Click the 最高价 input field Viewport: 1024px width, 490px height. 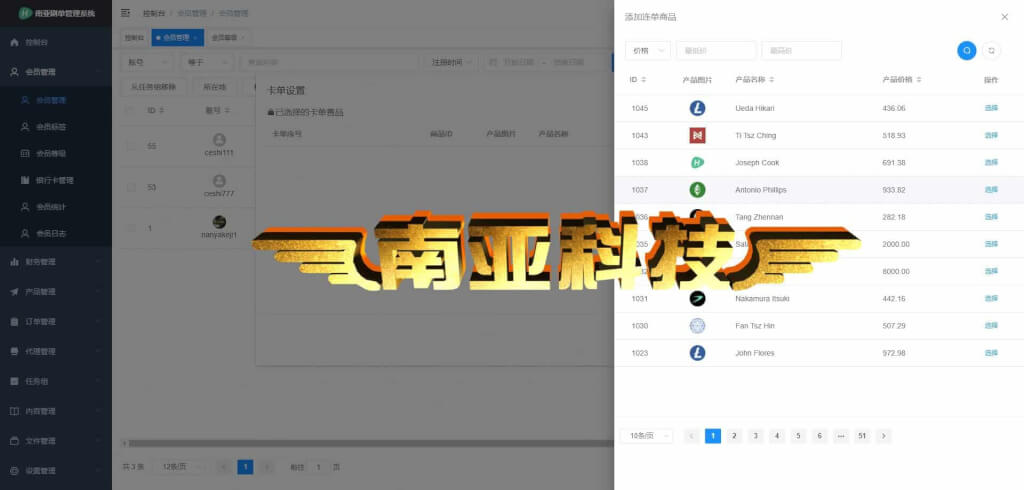click(x=801, y=50)
